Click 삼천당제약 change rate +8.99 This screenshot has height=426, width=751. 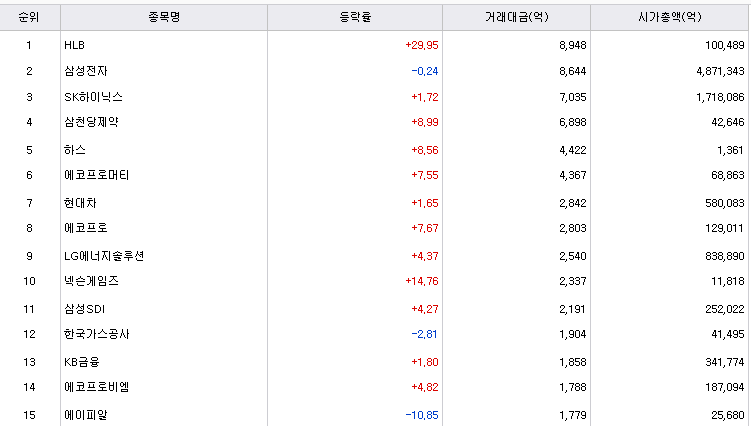pos(425,122)
